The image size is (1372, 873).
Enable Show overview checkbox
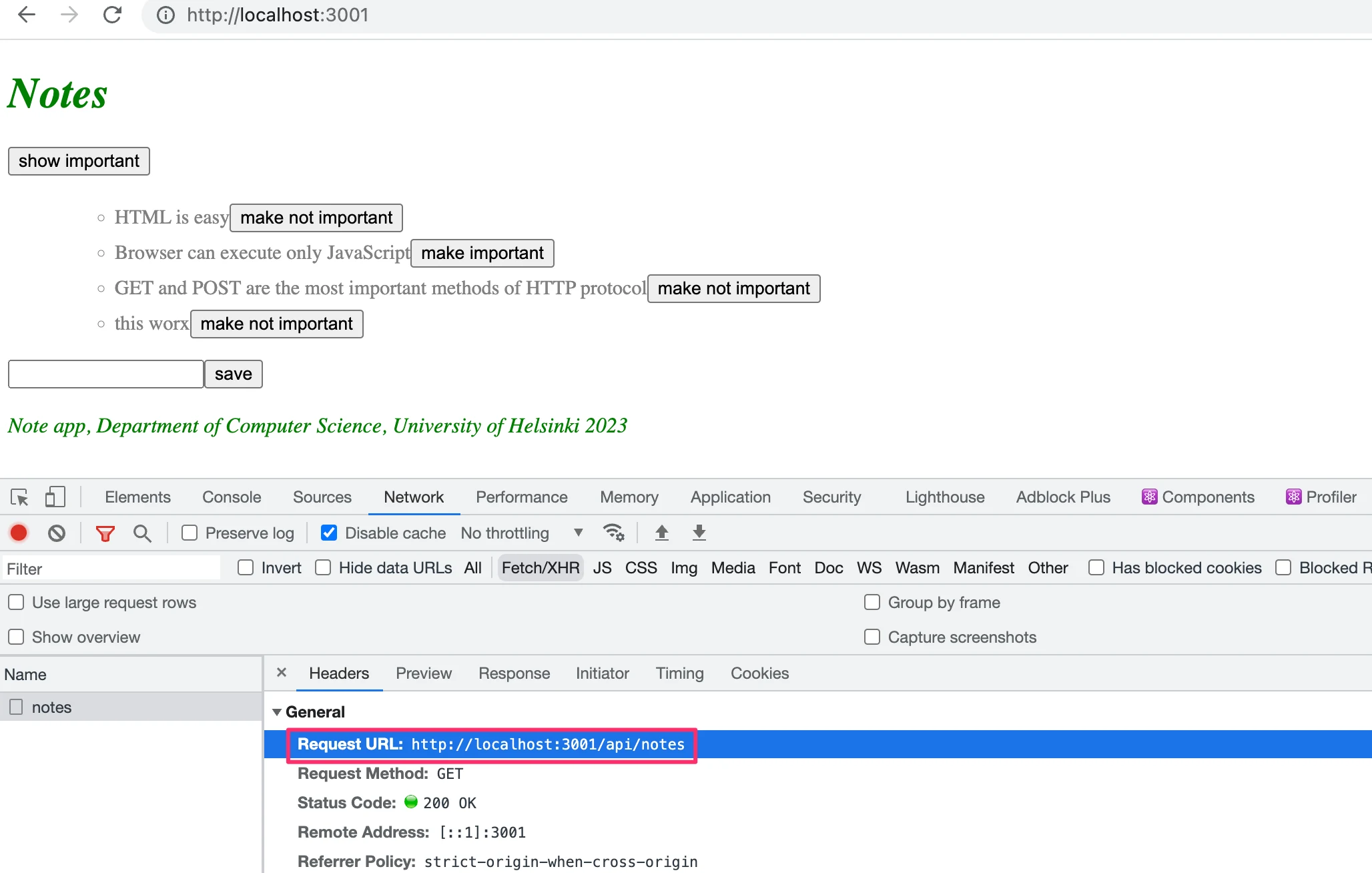click(16, 637)
